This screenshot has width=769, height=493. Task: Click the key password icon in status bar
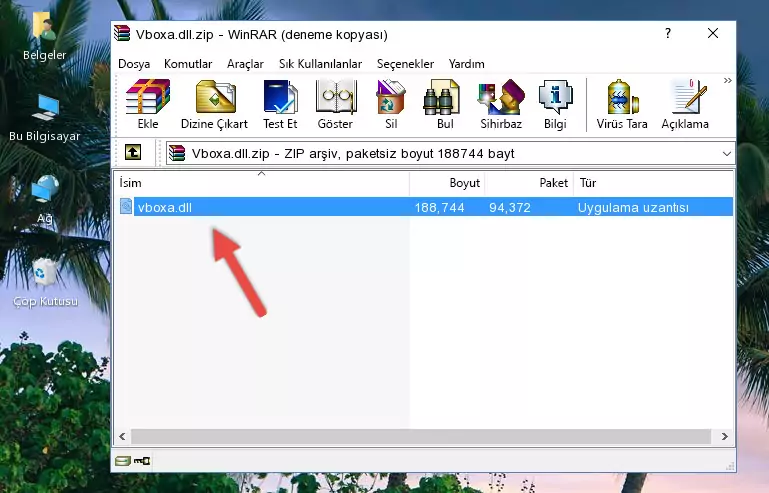tap(142, 461)
